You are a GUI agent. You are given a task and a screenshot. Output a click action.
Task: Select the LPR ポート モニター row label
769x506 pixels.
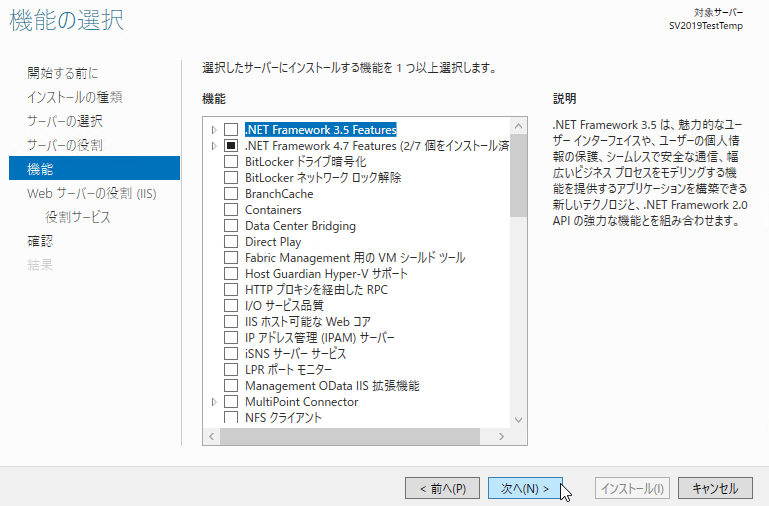pos(288,370)
